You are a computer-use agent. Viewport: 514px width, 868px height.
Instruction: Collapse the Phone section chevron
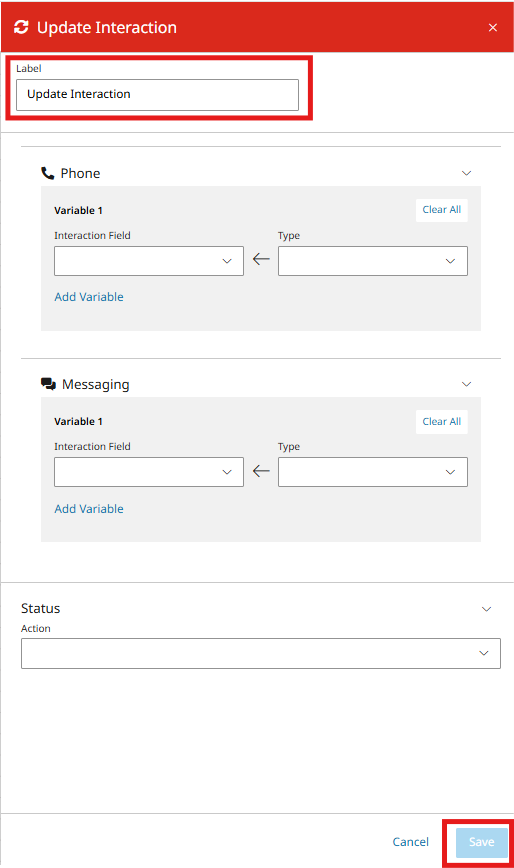pyautogui.click(x=466, y=173)
